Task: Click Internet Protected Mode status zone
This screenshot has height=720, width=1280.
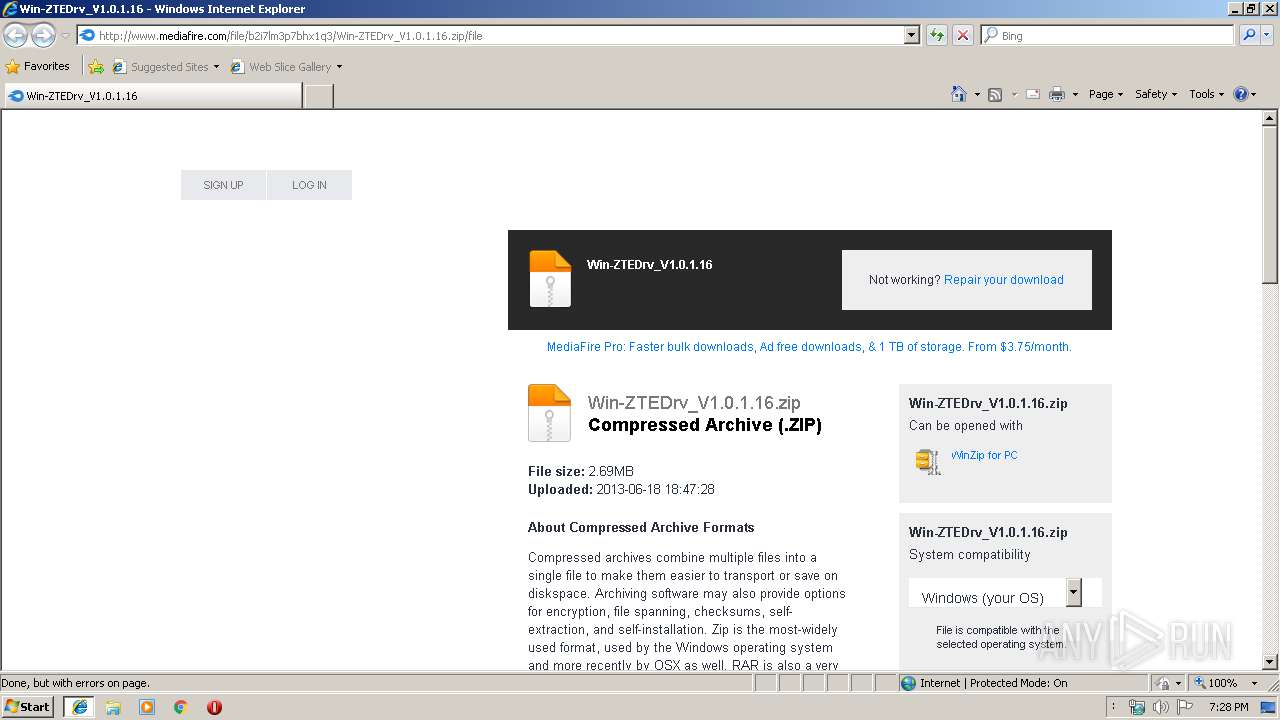Action: (x=1023, y=683)
